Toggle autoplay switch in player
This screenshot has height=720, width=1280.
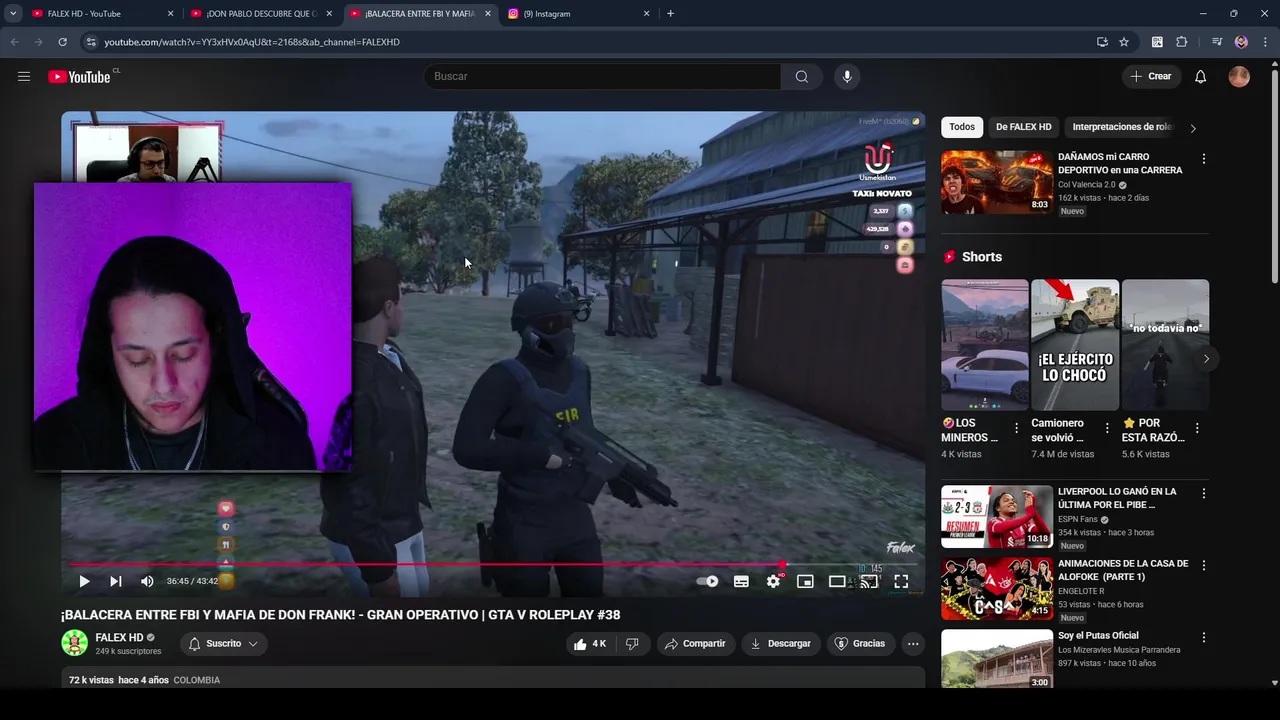[x=708, y=581]
